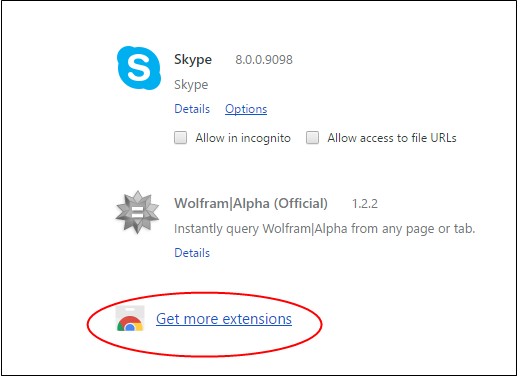This screenshot has width=521, height=376.
Task: Click the bold Skype extension title
Action: point(193,60)
